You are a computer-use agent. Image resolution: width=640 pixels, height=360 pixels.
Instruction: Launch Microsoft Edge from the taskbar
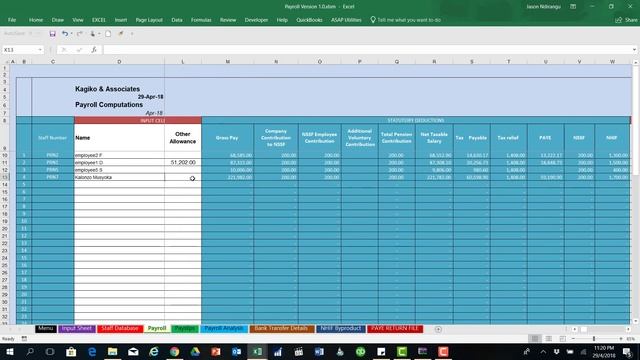click(x=92, y=351)
